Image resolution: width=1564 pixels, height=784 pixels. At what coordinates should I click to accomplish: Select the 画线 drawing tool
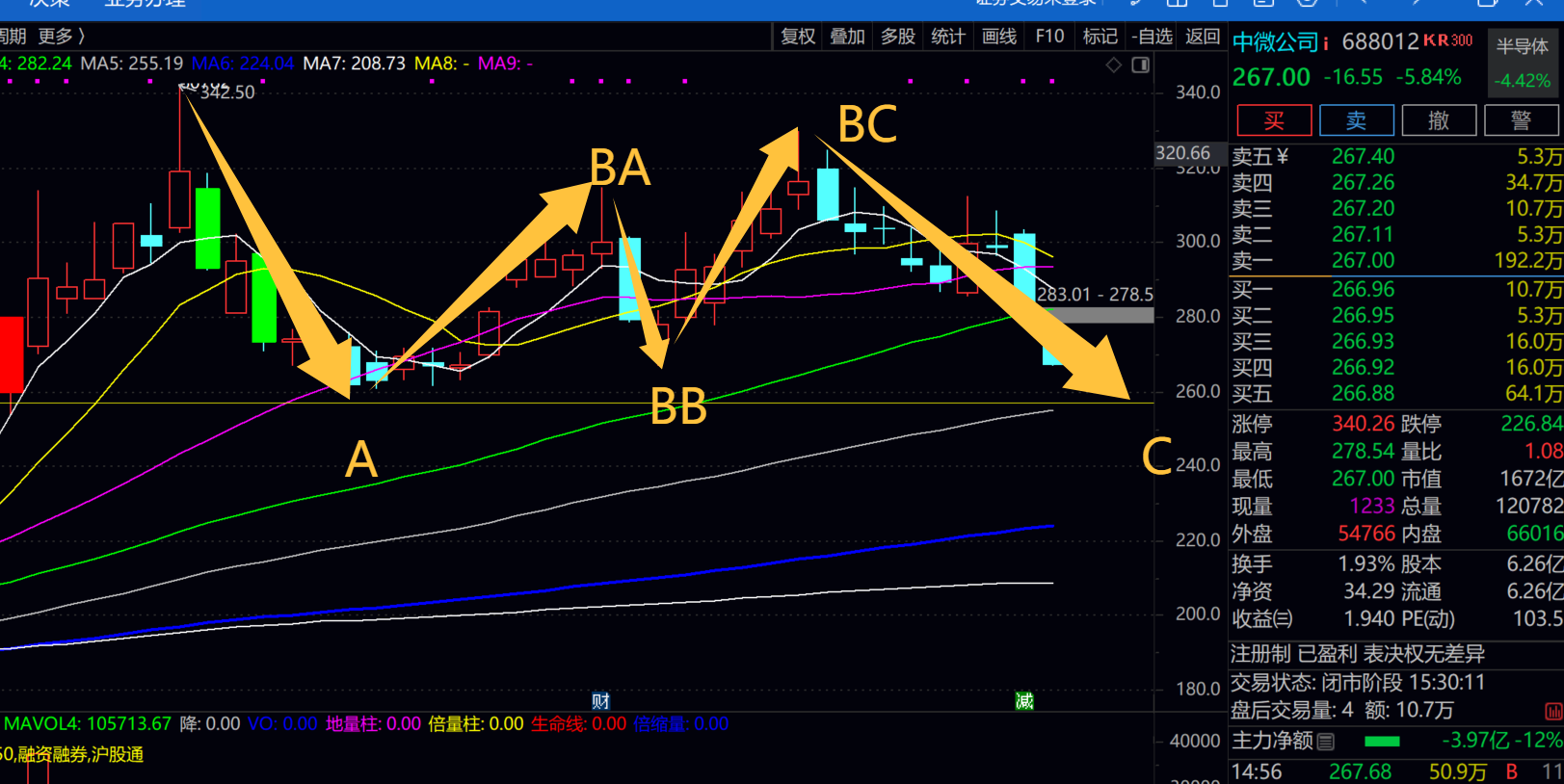click(x=999, y=37)
